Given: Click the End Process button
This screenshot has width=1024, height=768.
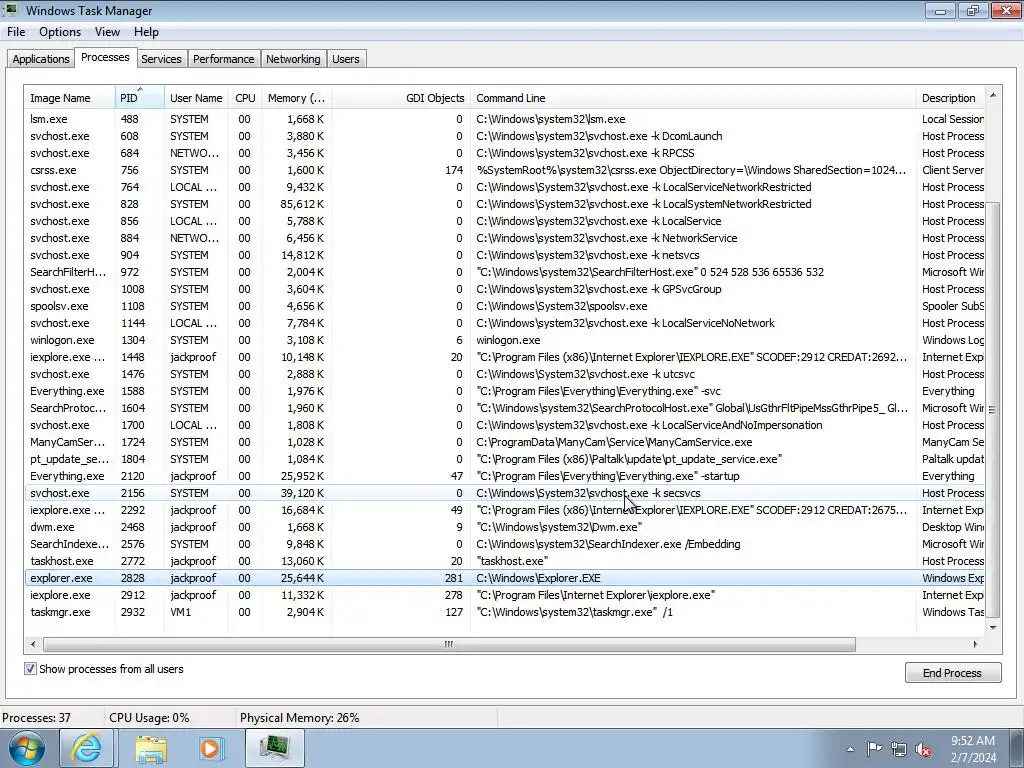Looking at the screenshot, I should click(953, 673).
